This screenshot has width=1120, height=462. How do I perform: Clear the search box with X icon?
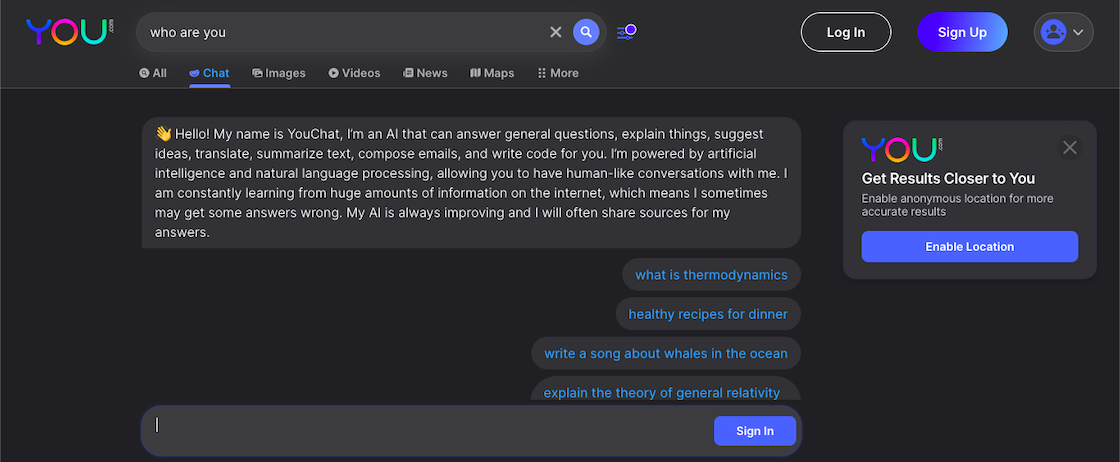coord(556,32)
